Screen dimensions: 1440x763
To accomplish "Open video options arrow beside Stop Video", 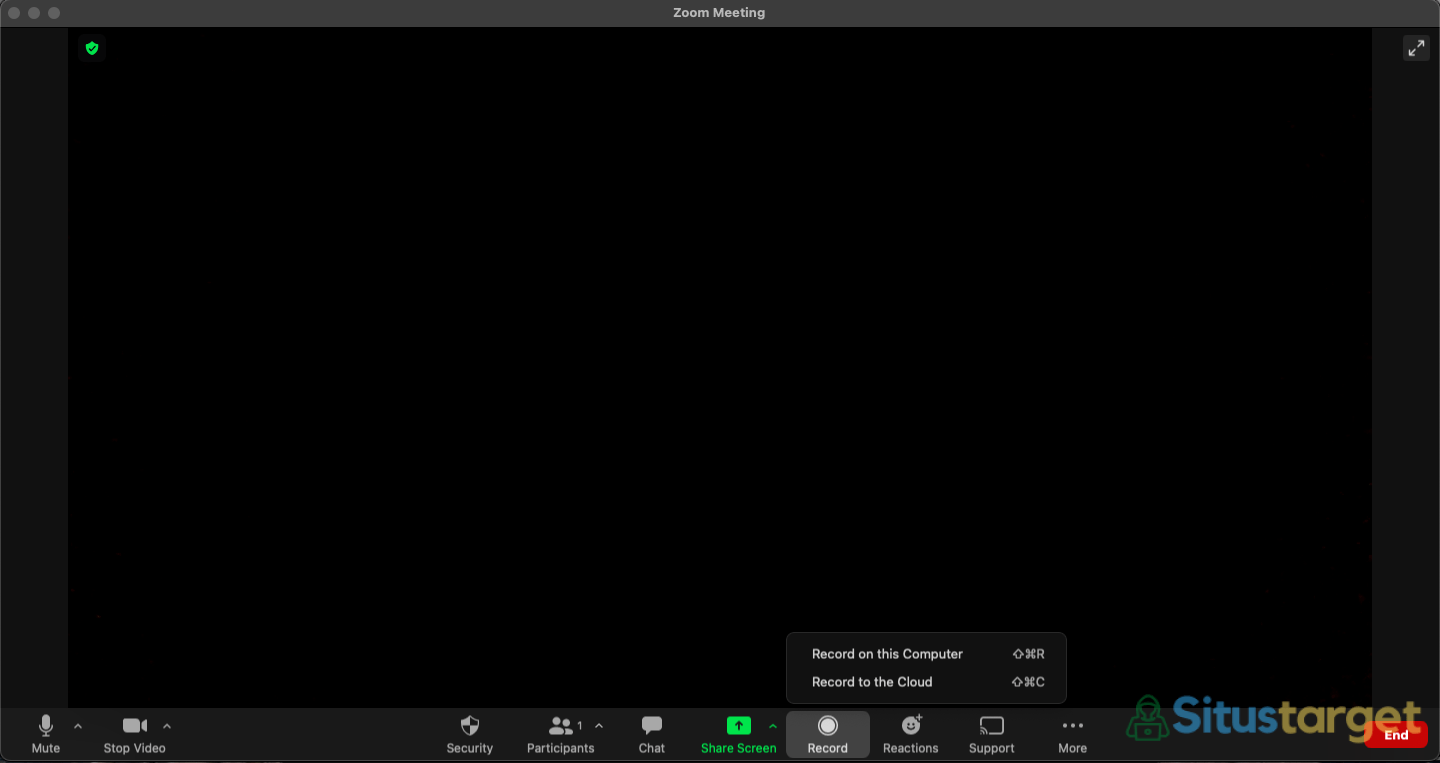I will tap(167, 726).
